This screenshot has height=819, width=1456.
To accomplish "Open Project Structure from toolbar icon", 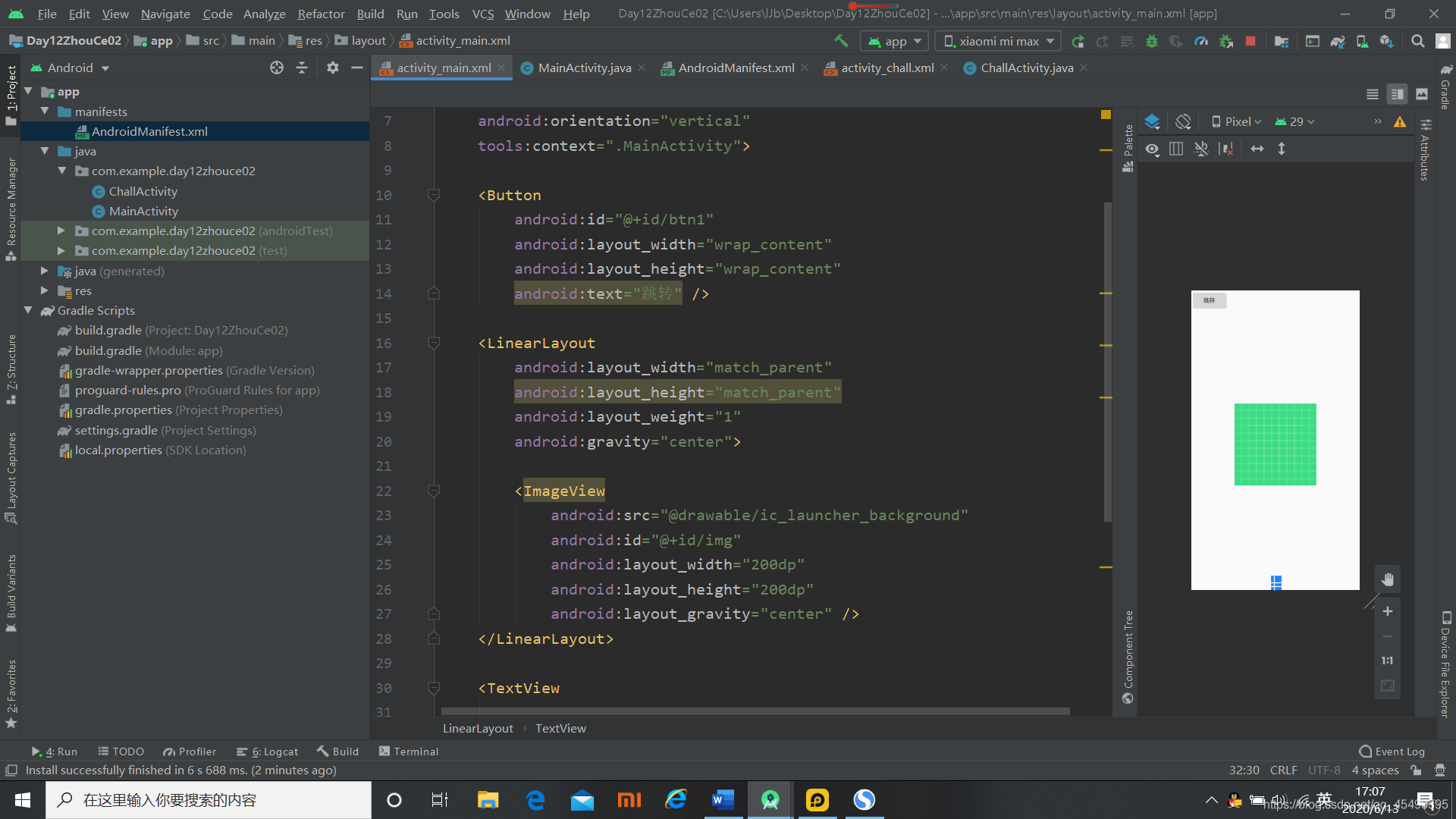I will [1282, 41].
